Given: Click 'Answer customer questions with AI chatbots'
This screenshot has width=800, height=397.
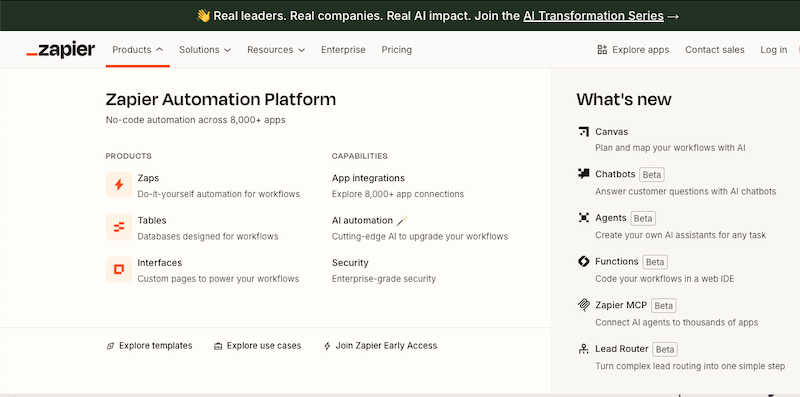Looking at the screenshot, I should pos(686,191).
